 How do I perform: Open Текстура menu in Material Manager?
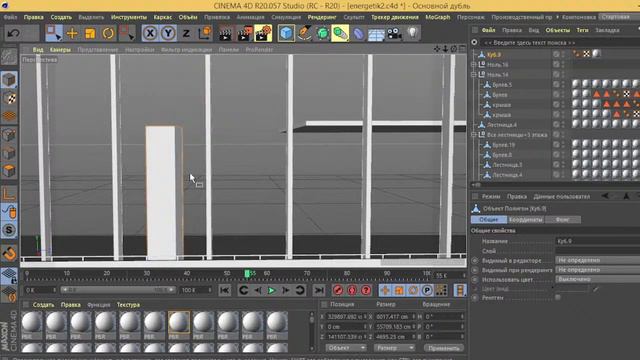pyautogui.click(x=128, y=305)
